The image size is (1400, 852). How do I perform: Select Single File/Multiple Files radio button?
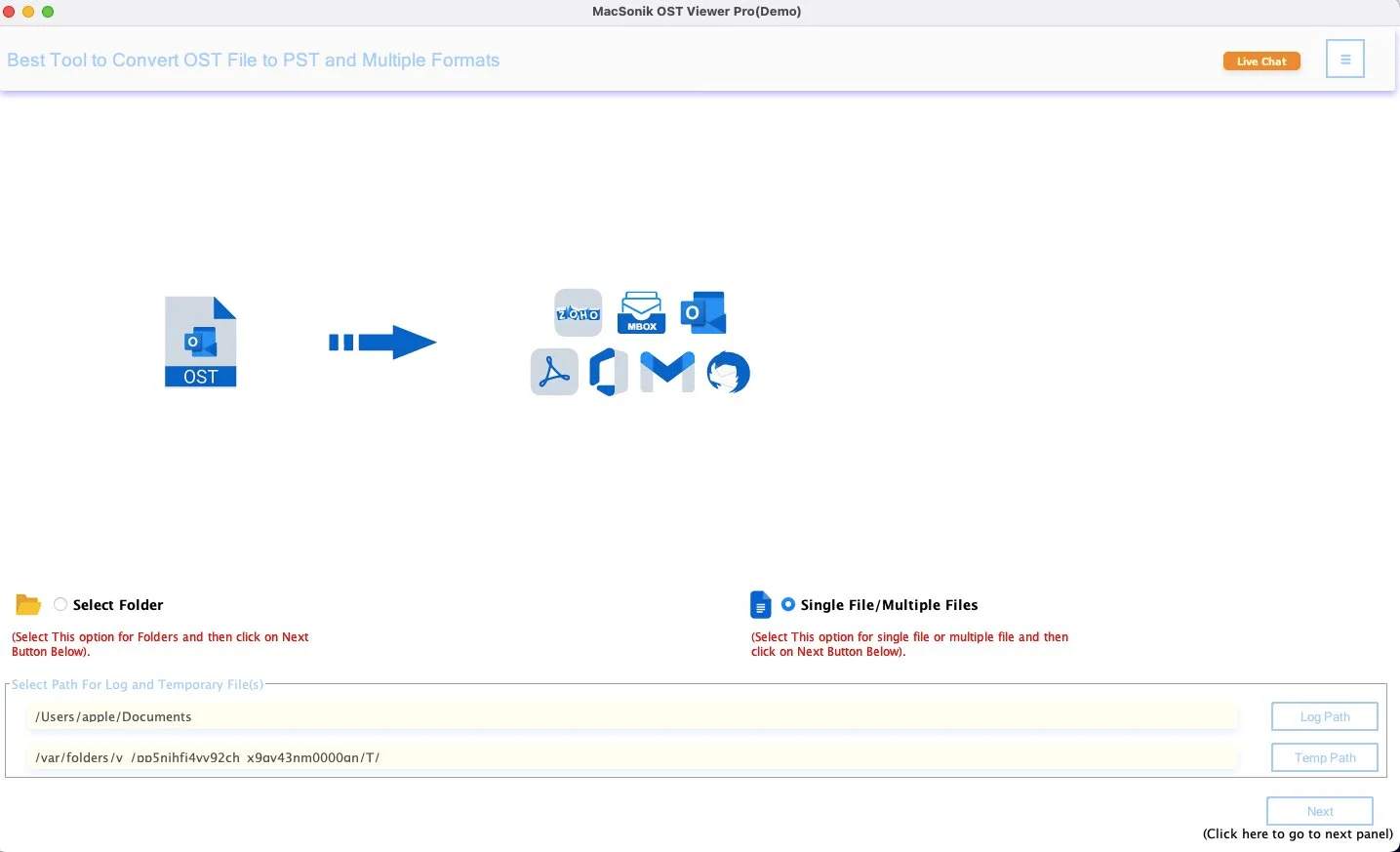(788, 604)
